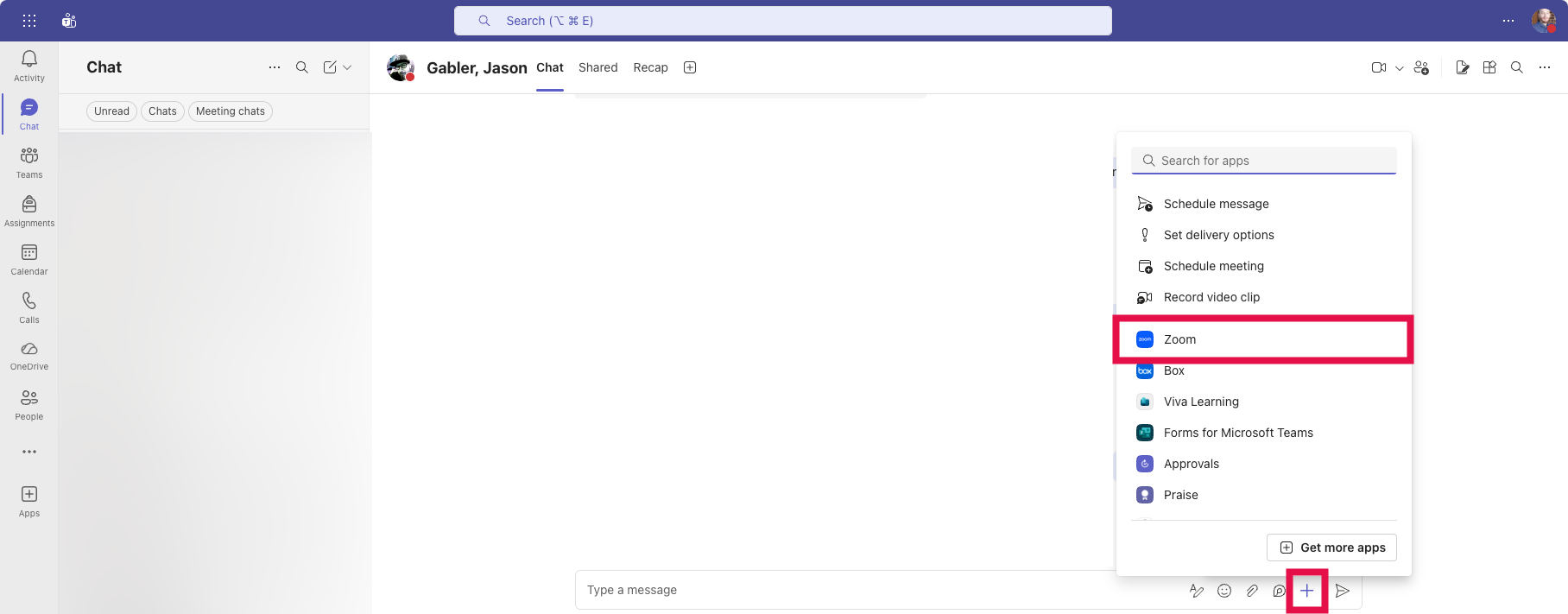This screenshot has height=614, width=1568.
Task: Switch to the Recap tab
Action: (x=651, y=67)
